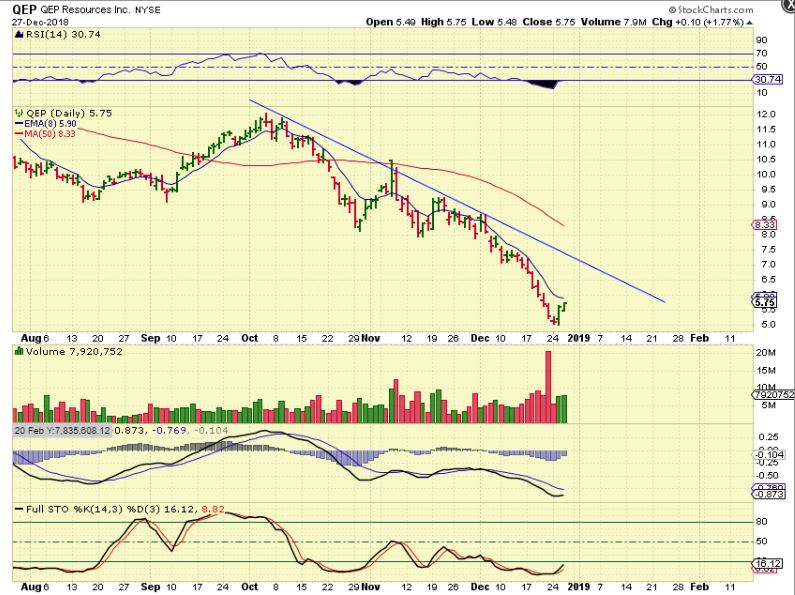Click the 5.75 last price axis tag
Image resolution: width=795 pixels, height=595 pixels.
point(765,303)
